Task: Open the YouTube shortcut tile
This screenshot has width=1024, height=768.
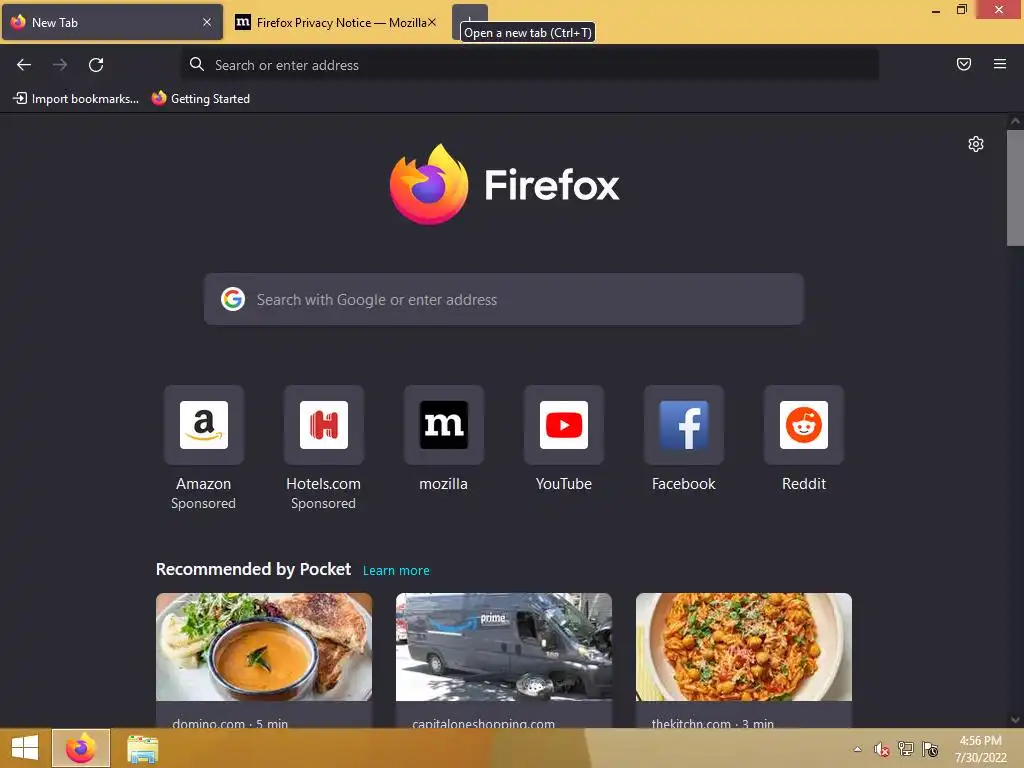Action: click(564, 425)
